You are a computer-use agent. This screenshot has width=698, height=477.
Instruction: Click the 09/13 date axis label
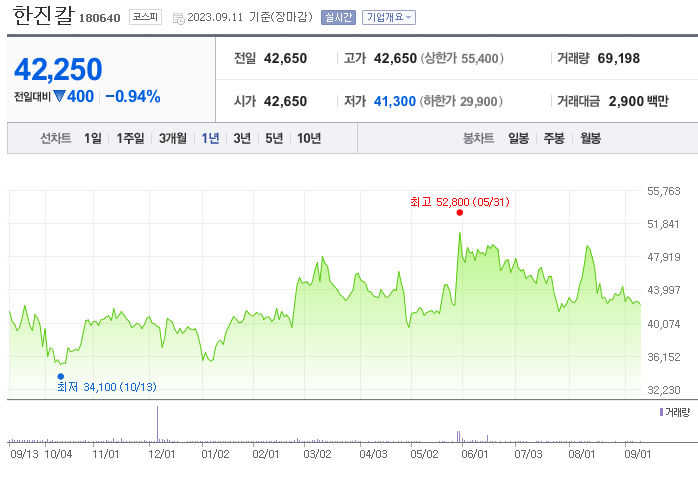pos(24,454)
